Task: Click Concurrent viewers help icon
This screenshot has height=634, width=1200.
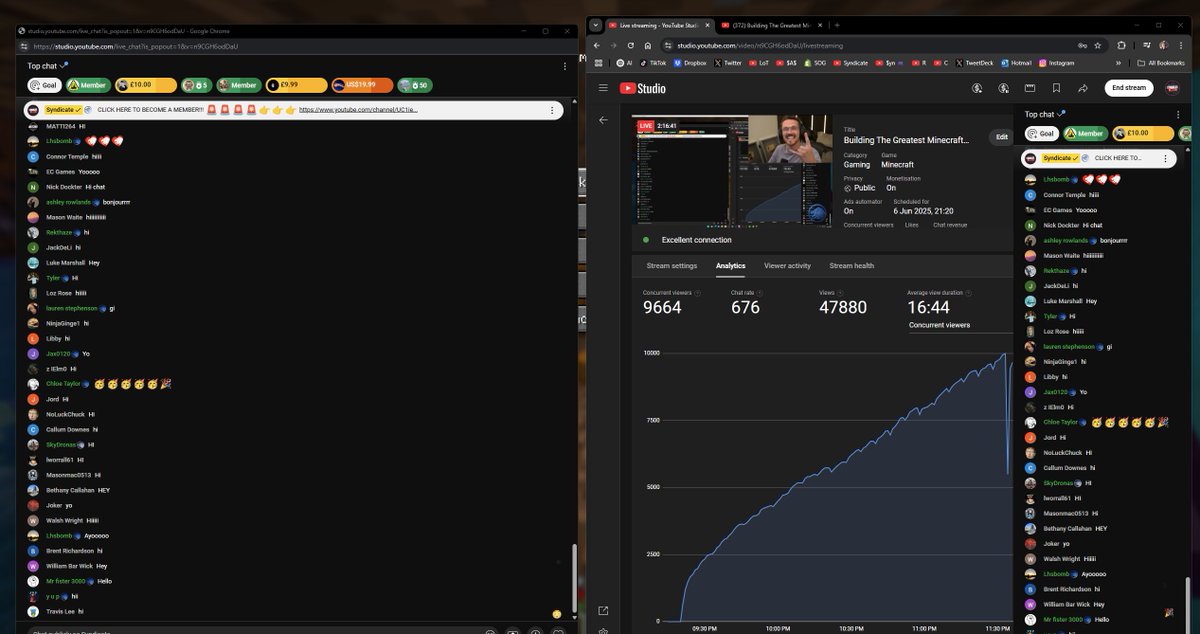Action: coord(698,293)
